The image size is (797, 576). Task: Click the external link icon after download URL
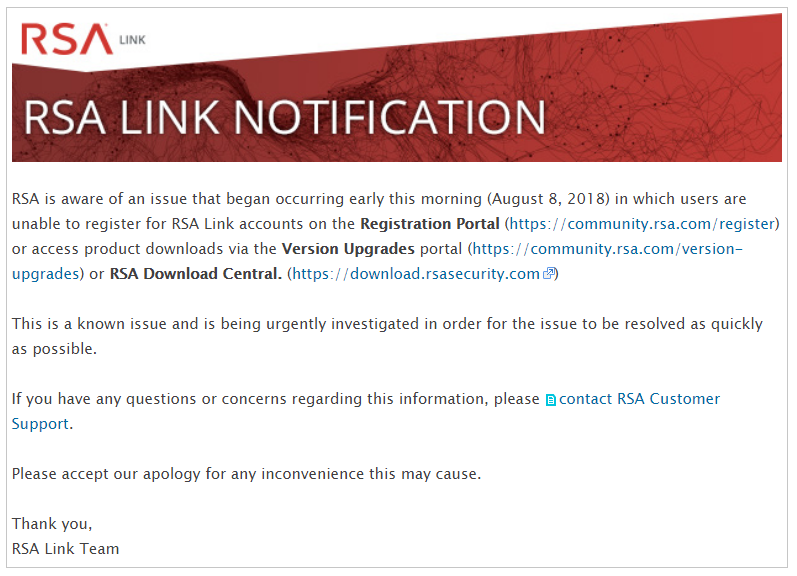coord(548,274)
